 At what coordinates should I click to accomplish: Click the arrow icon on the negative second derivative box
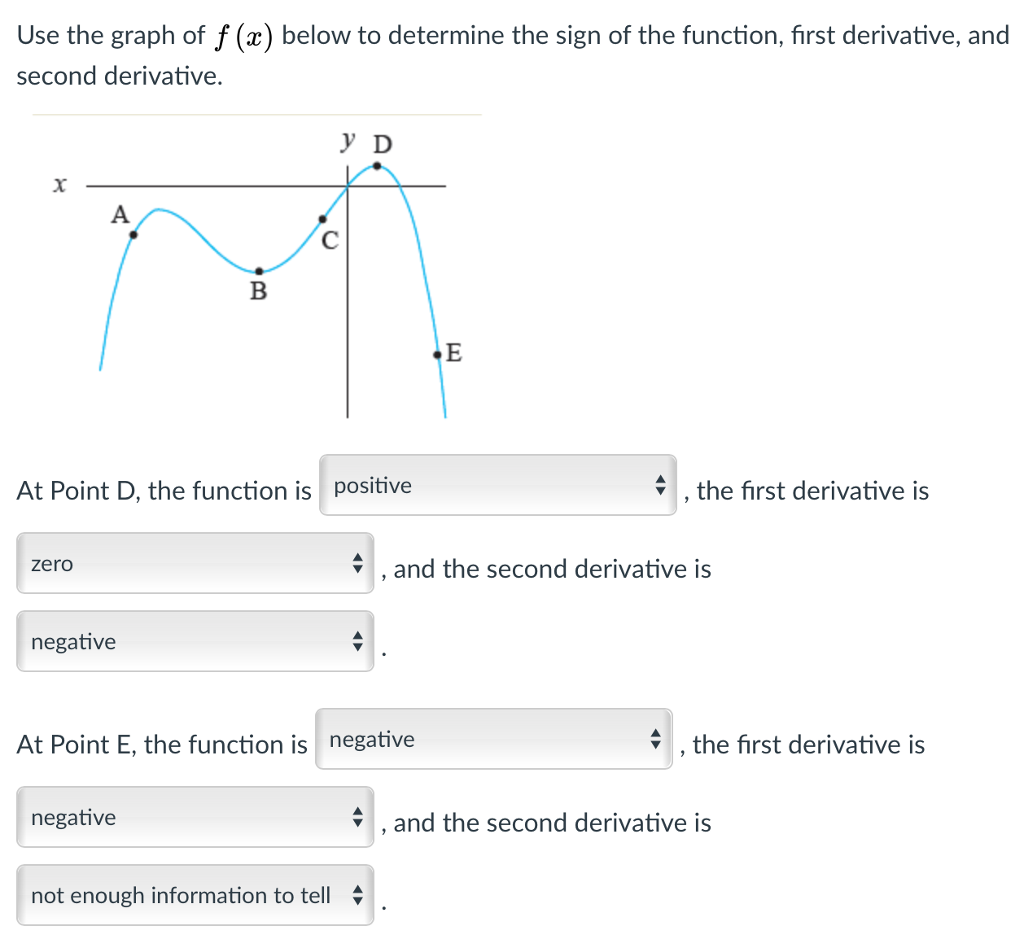(358, 641)
